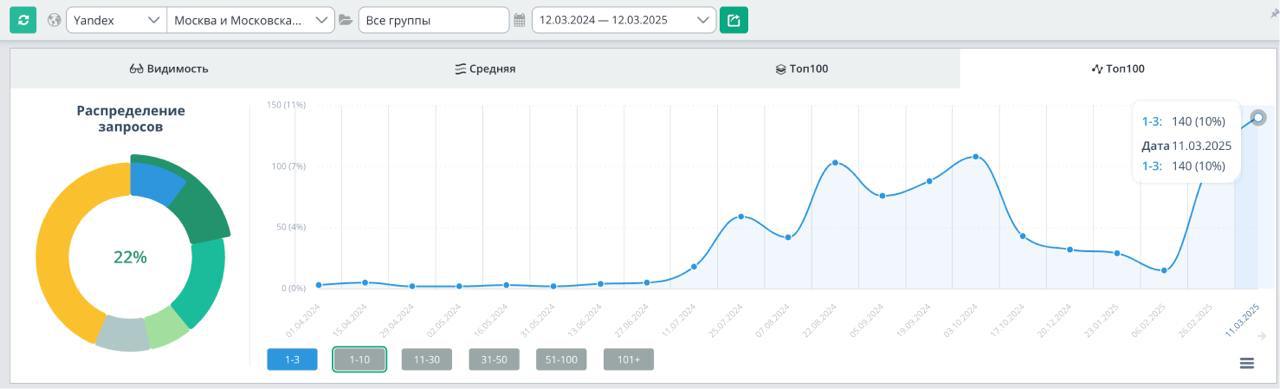Viewport: 1280px width, 389px height.
Task: Click the data point for 07.08.2024
Action: click(788, 237)
